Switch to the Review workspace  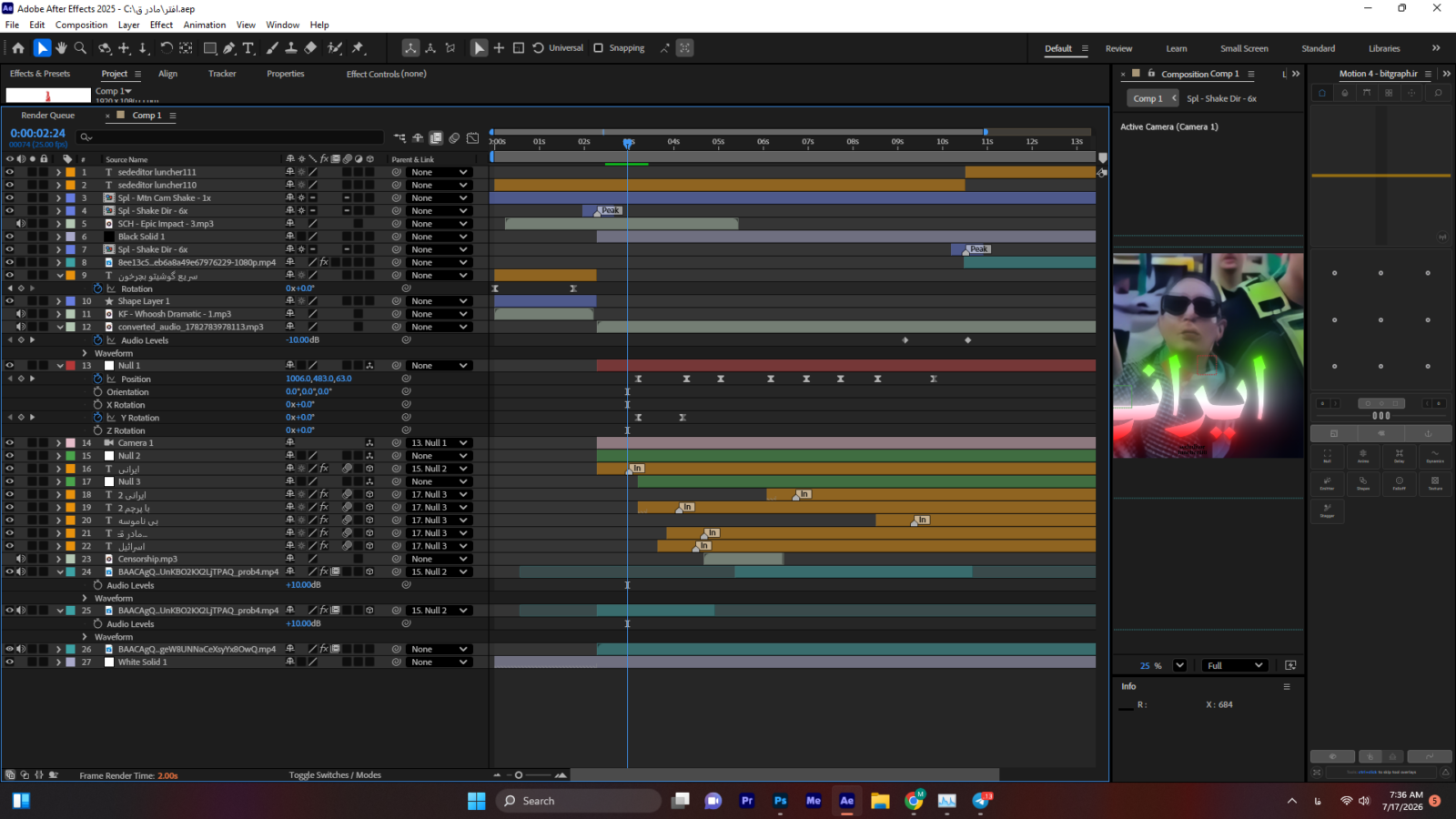coord(1119,48)
